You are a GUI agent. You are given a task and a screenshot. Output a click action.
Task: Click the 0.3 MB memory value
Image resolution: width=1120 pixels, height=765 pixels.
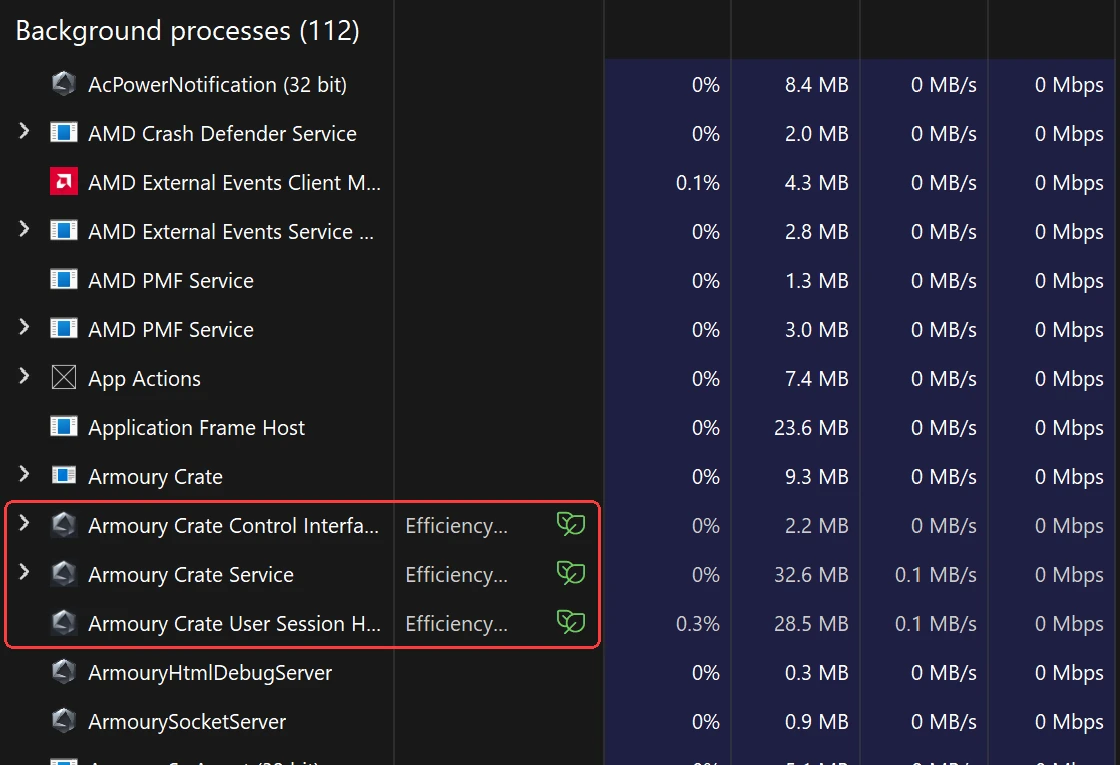point(816,673)
